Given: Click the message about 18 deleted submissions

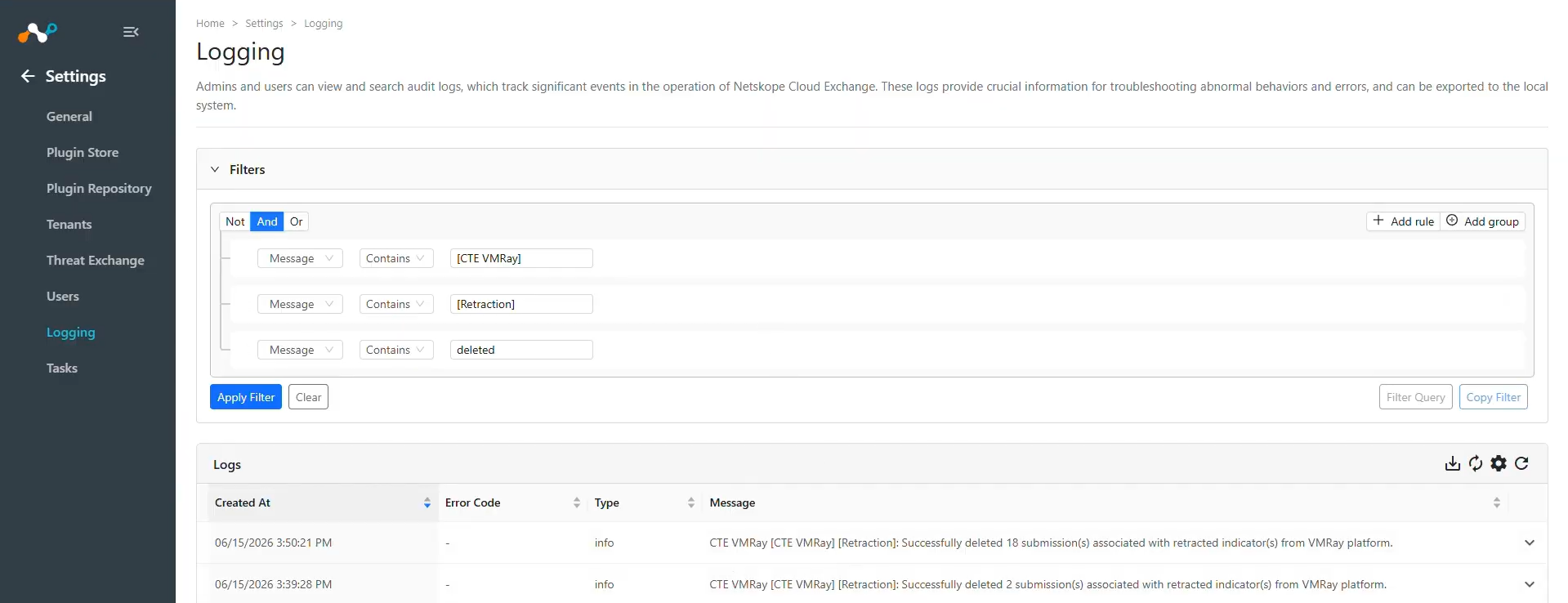Looking at the screenshot, I should 1051,543.
